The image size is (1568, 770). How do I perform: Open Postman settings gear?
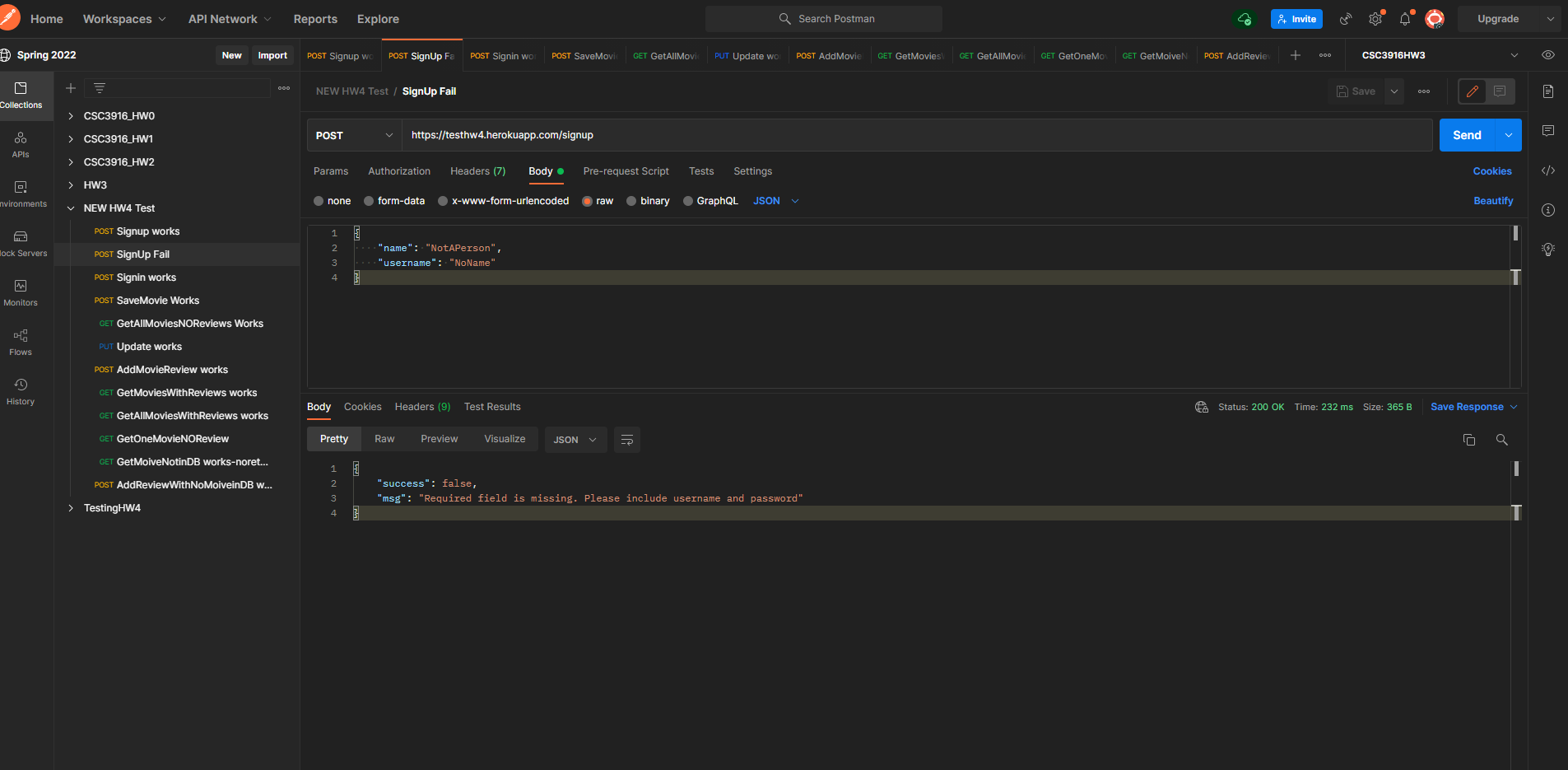click(x=1374, y=18)
